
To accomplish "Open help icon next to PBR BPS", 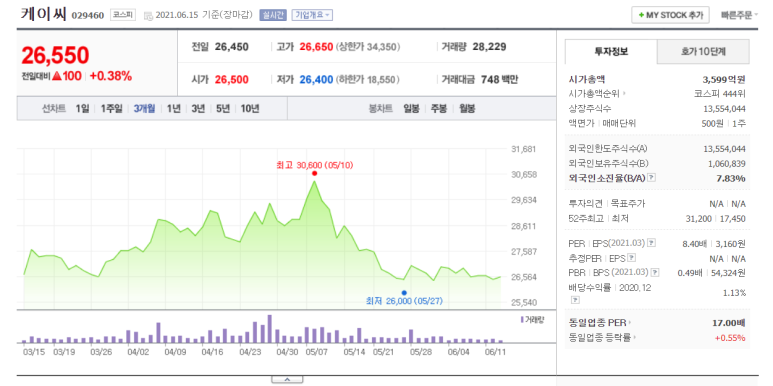I will [x=655, y=272].
